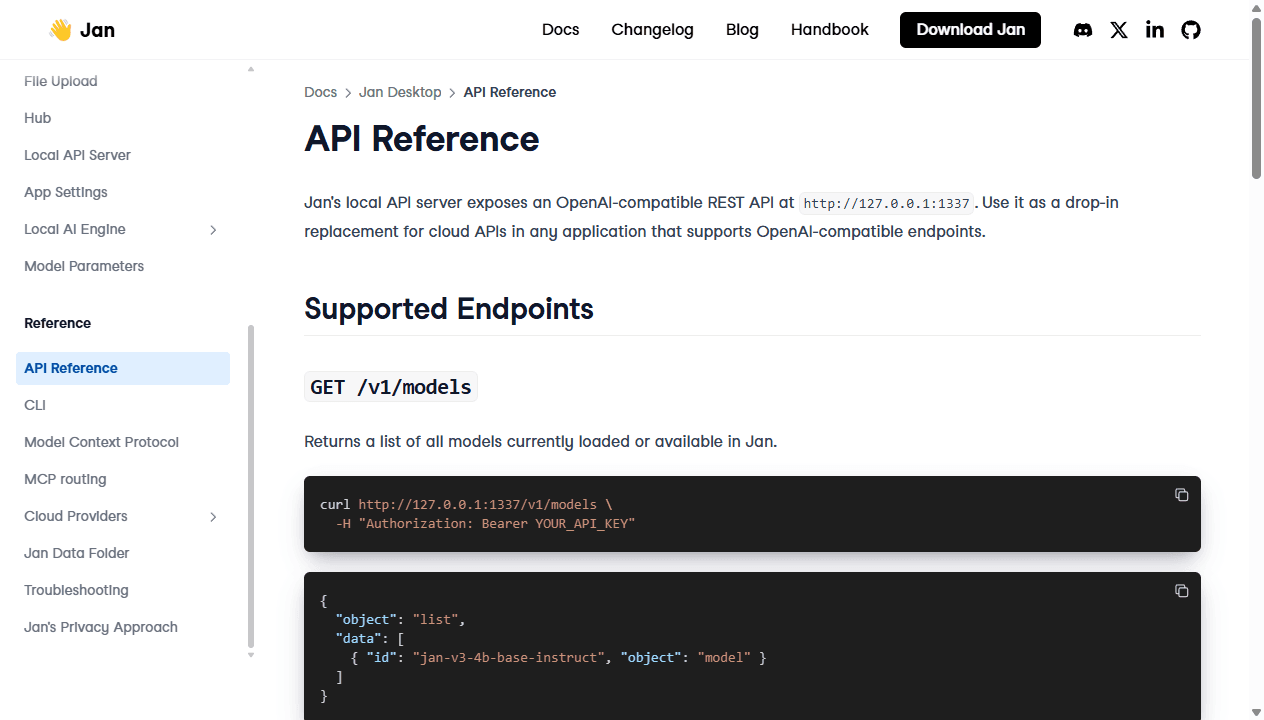Open Model Context Protocol in sidebar
1264x720 pixels.
tap(102, 442)
